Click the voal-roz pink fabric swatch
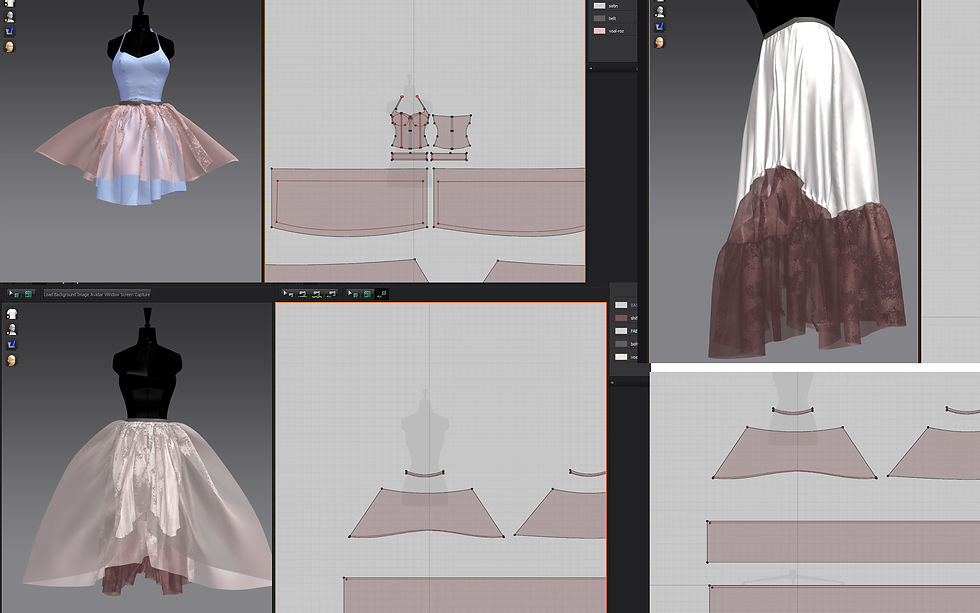The width and height of the screenshot is (980, 613). coord(599,31)
